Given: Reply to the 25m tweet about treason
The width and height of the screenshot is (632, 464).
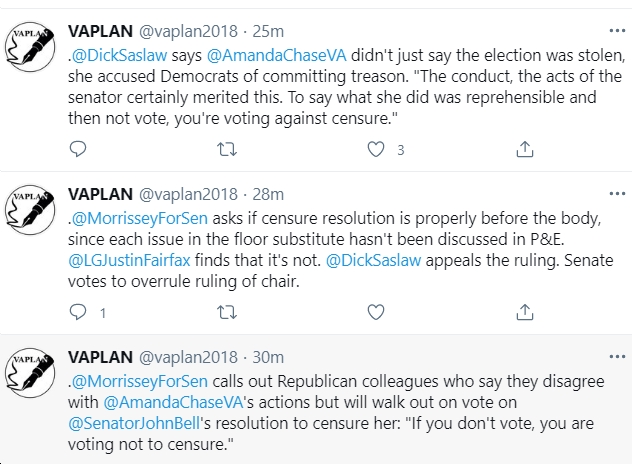Looking at the screenshot, I should tap(78, 149).
